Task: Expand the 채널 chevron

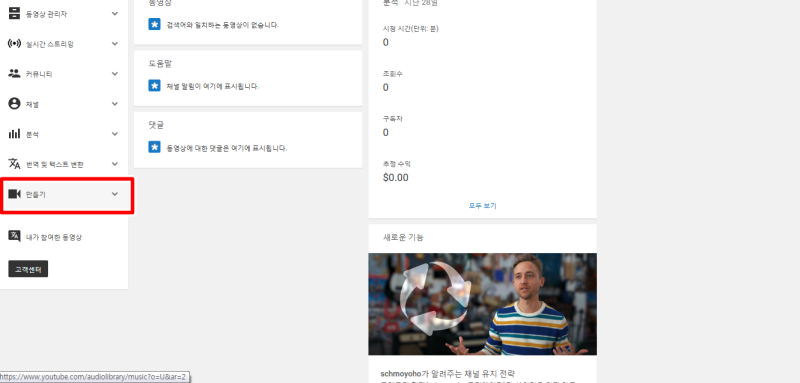Action: (x=115, y=104)
